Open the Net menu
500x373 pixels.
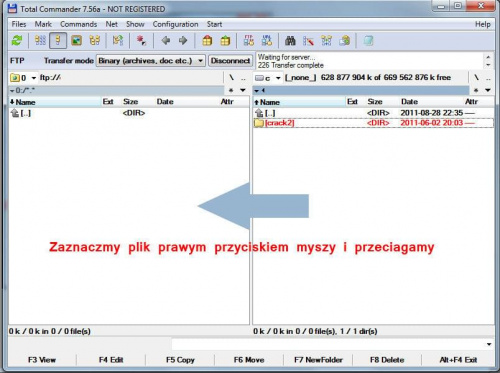(x=112, y=24)
